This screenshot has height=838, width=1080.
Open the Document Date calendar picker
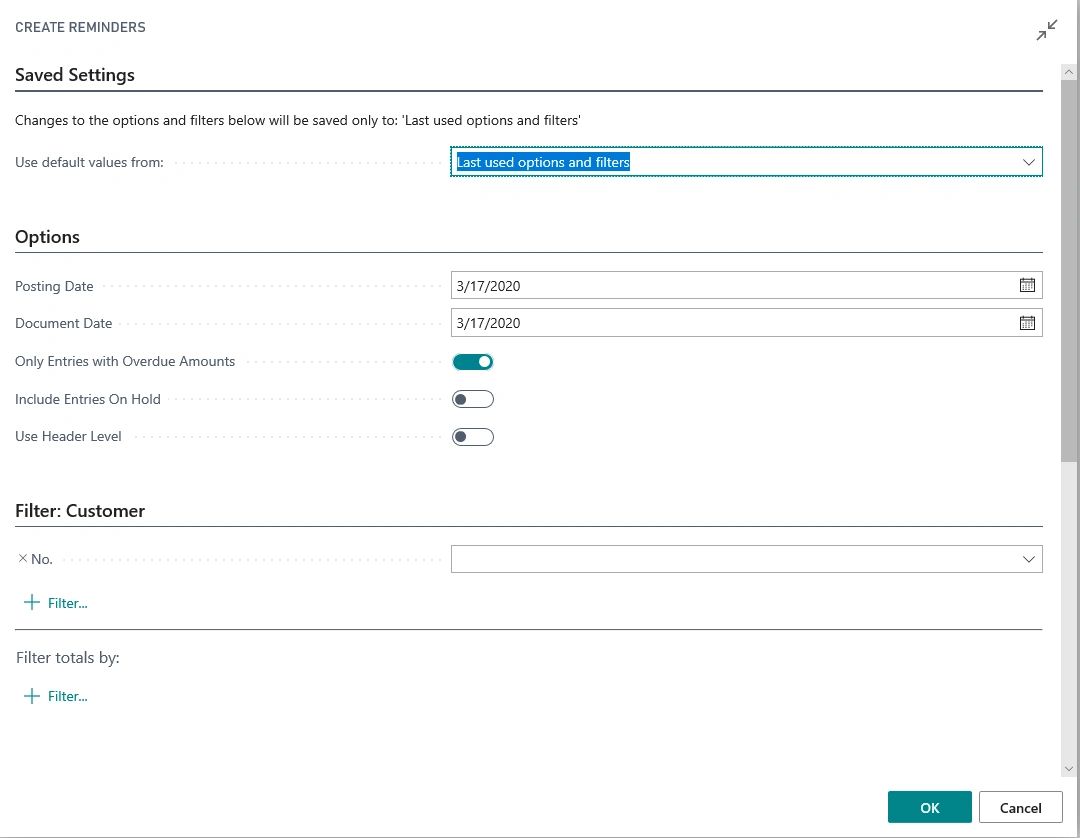(x=1027, y=323)
